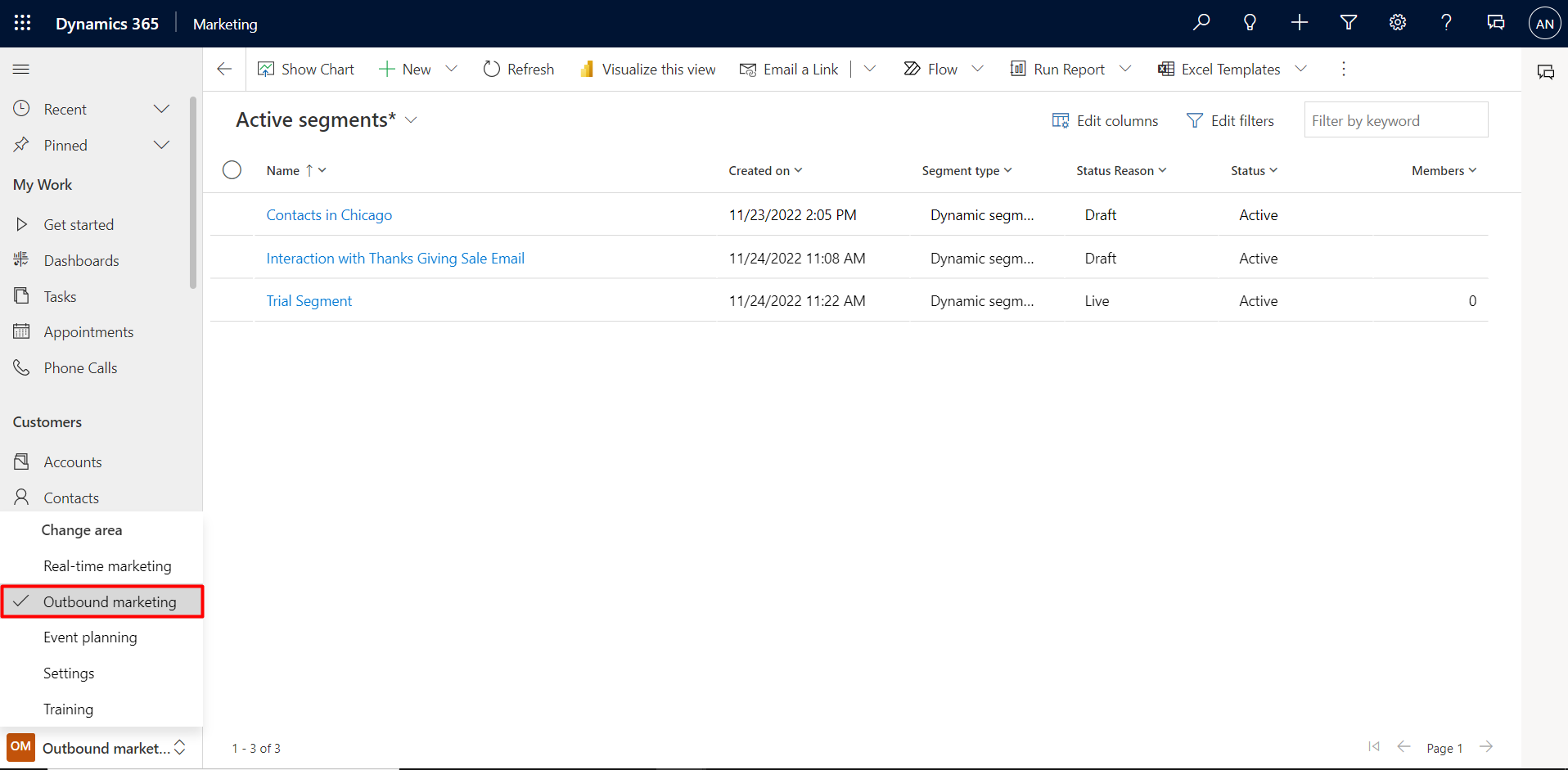Open the Trial Segment record

(x=309, y=300)
